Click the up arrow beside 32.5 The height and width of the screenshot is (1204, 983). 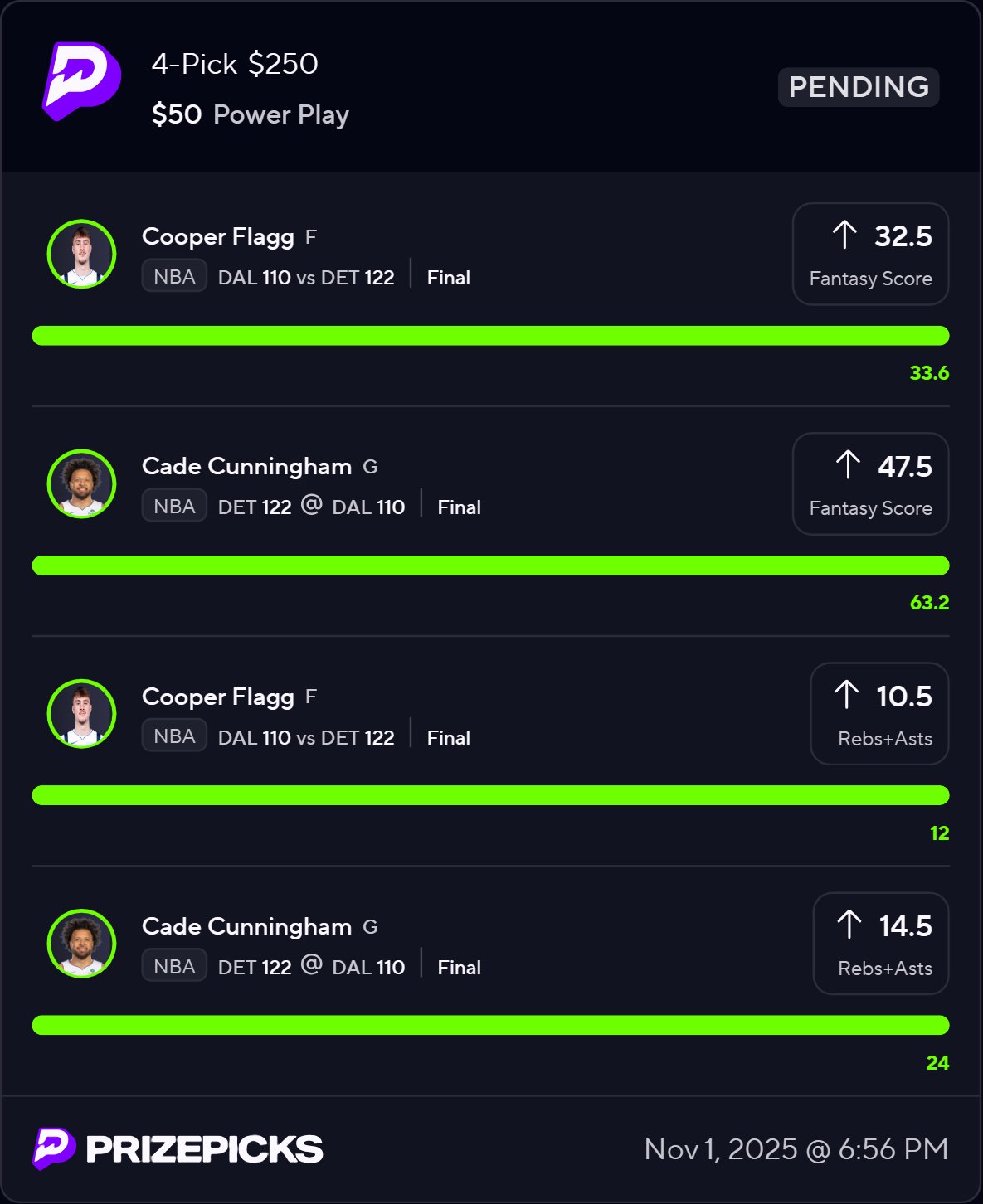point(844,235)
